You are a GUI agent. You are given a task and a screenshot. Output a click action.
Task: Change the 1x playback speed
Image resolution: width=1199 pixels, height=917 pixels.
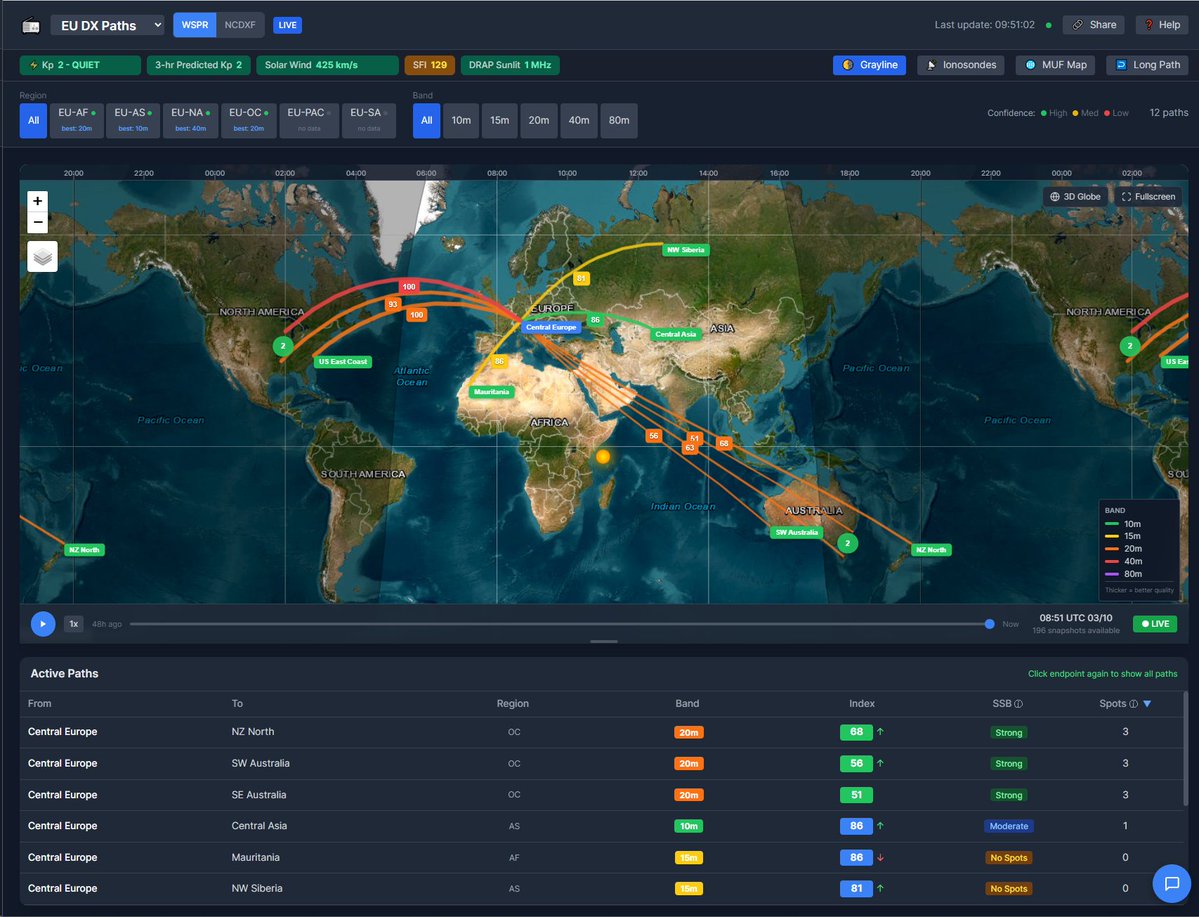(73, 624)
